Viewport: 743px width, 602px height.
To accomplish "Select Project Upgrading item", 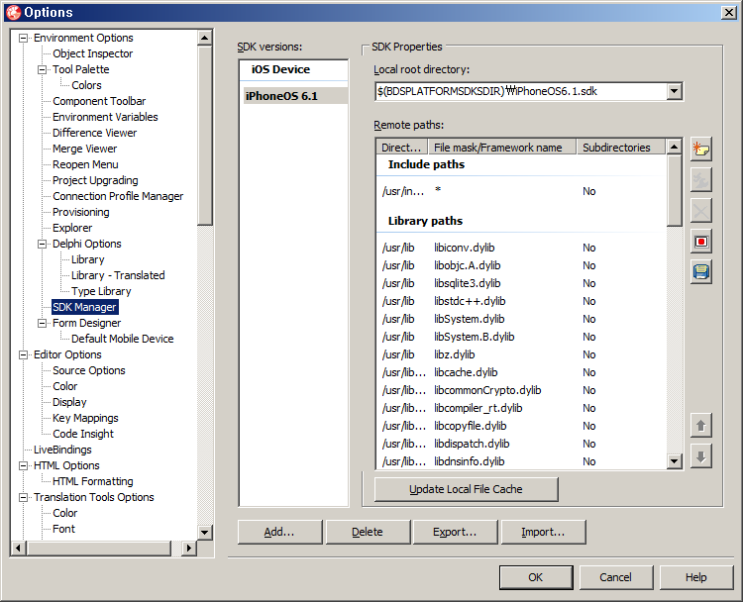I will click(95, 181).
